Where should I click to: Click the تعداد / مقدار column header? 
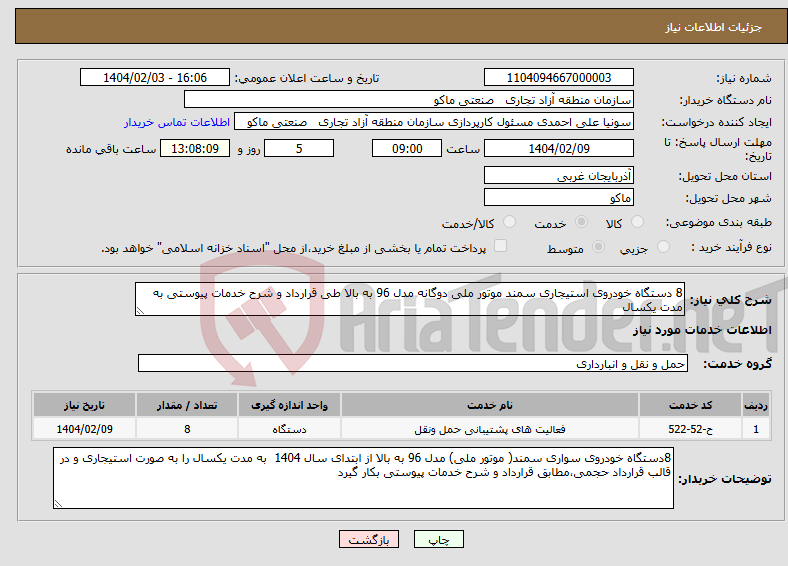[187, 405]
